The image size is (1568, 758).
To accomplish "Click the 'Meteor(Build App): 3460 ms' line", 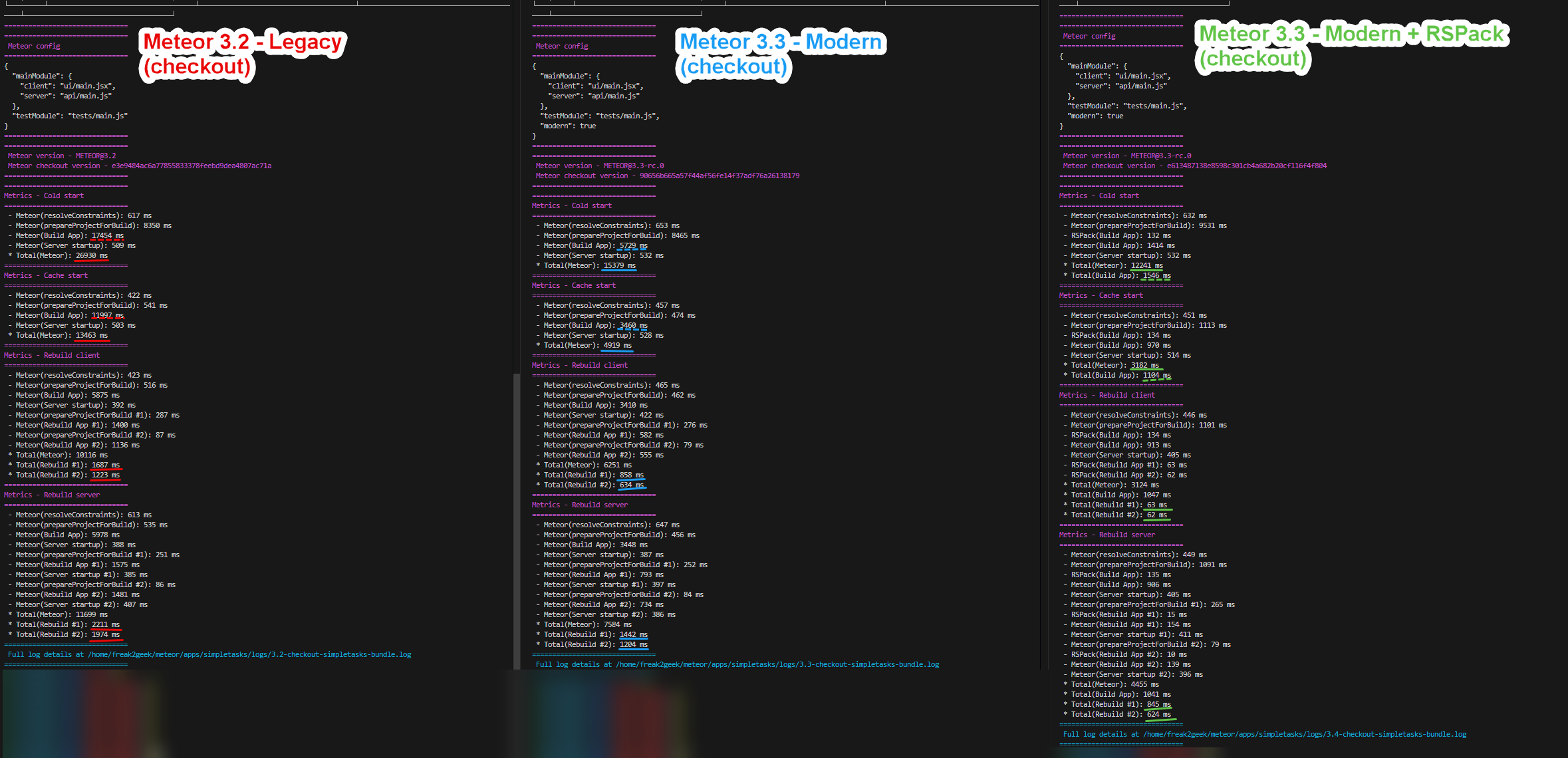I will pyautogui.click(x=592, y=325).
